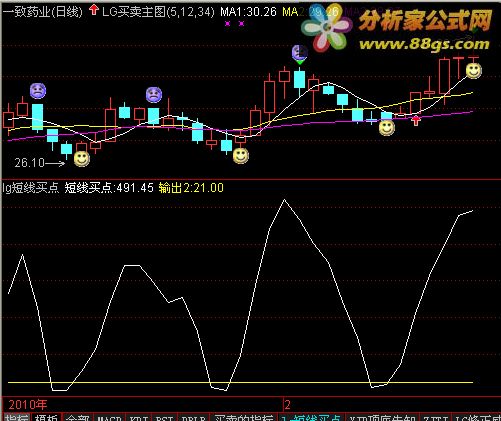The width and height of the screenshot is (501, 421).
Task: Select the 全部 indicator tab
Action: [77, 417]
